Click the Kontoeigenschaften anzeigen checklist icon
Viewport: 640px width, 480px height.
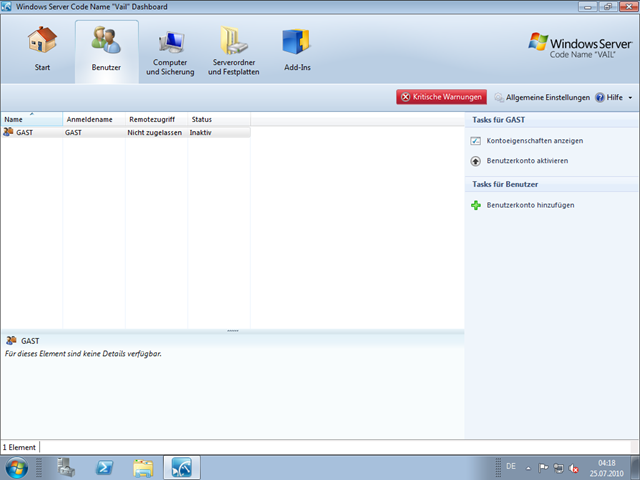(x=476, y=141)
